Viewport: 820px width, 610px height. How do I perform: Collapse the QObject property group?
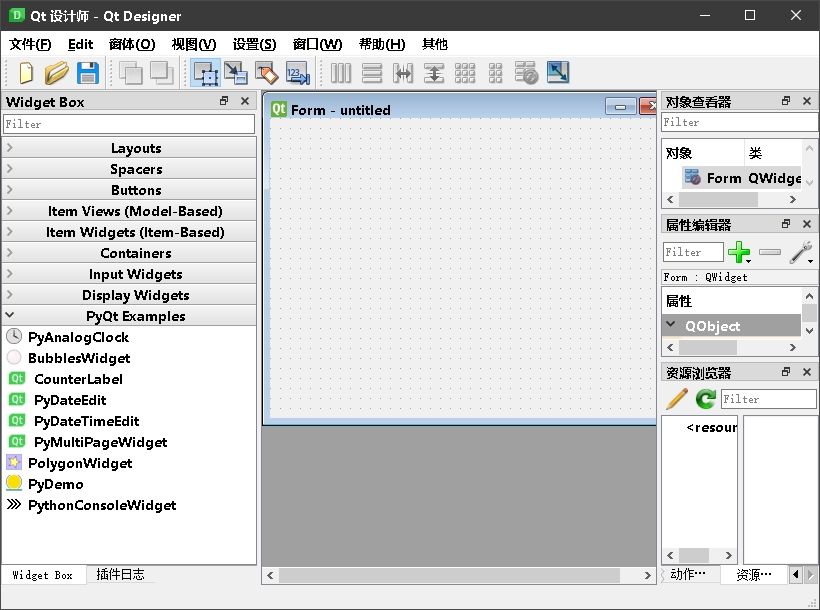point(671,325)
